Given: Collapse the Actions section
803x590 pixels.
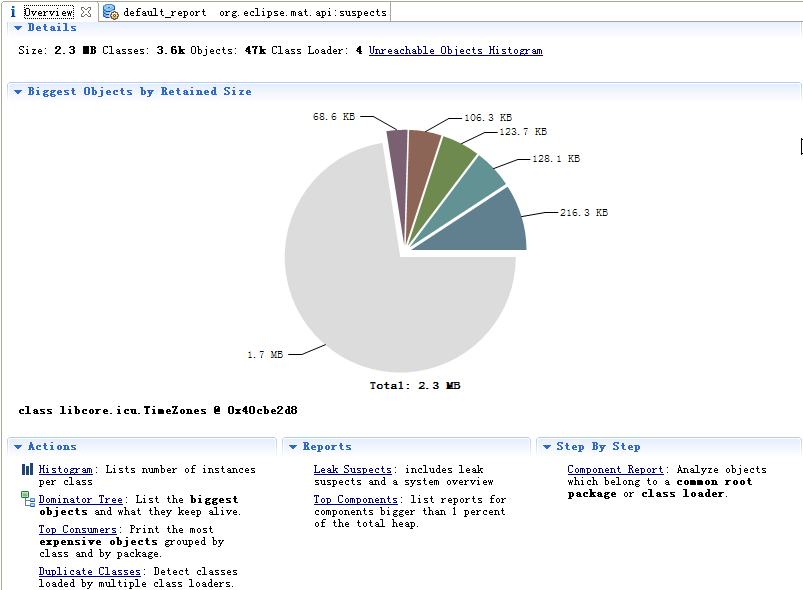Looking at the screenshot, I should 18,447.
